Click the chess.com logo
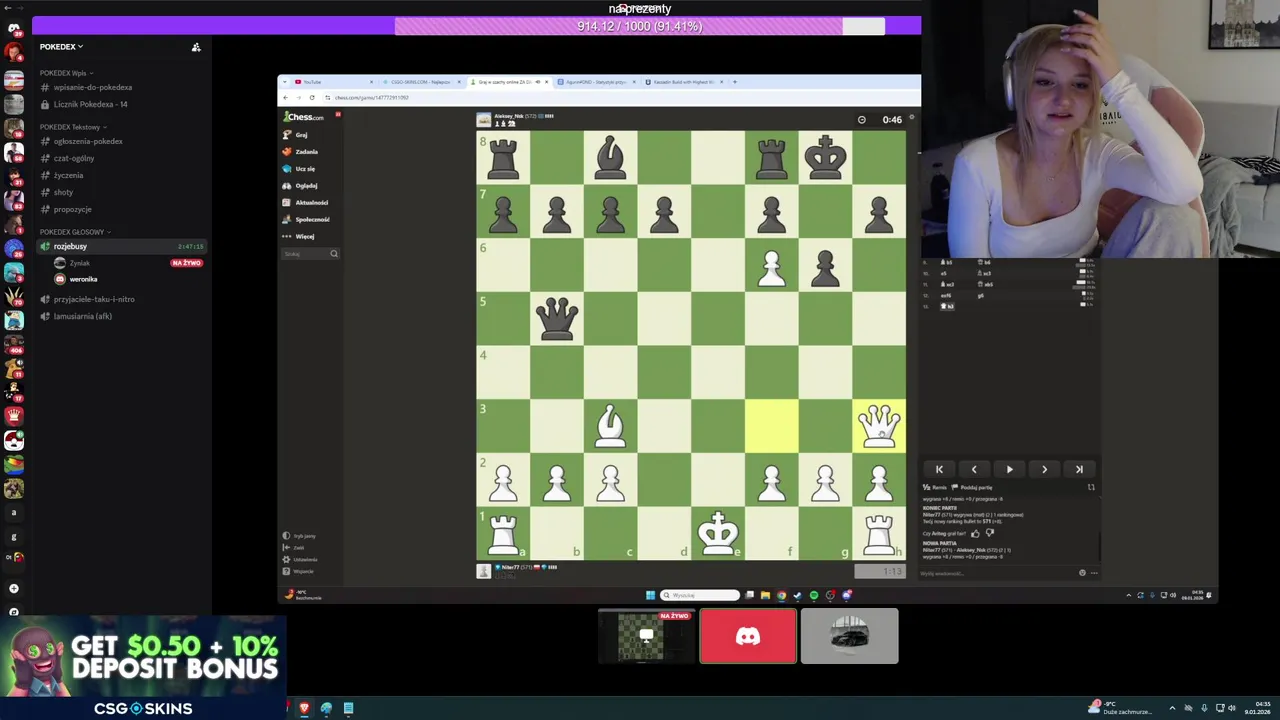1280x720 pixels. (303, 117)
